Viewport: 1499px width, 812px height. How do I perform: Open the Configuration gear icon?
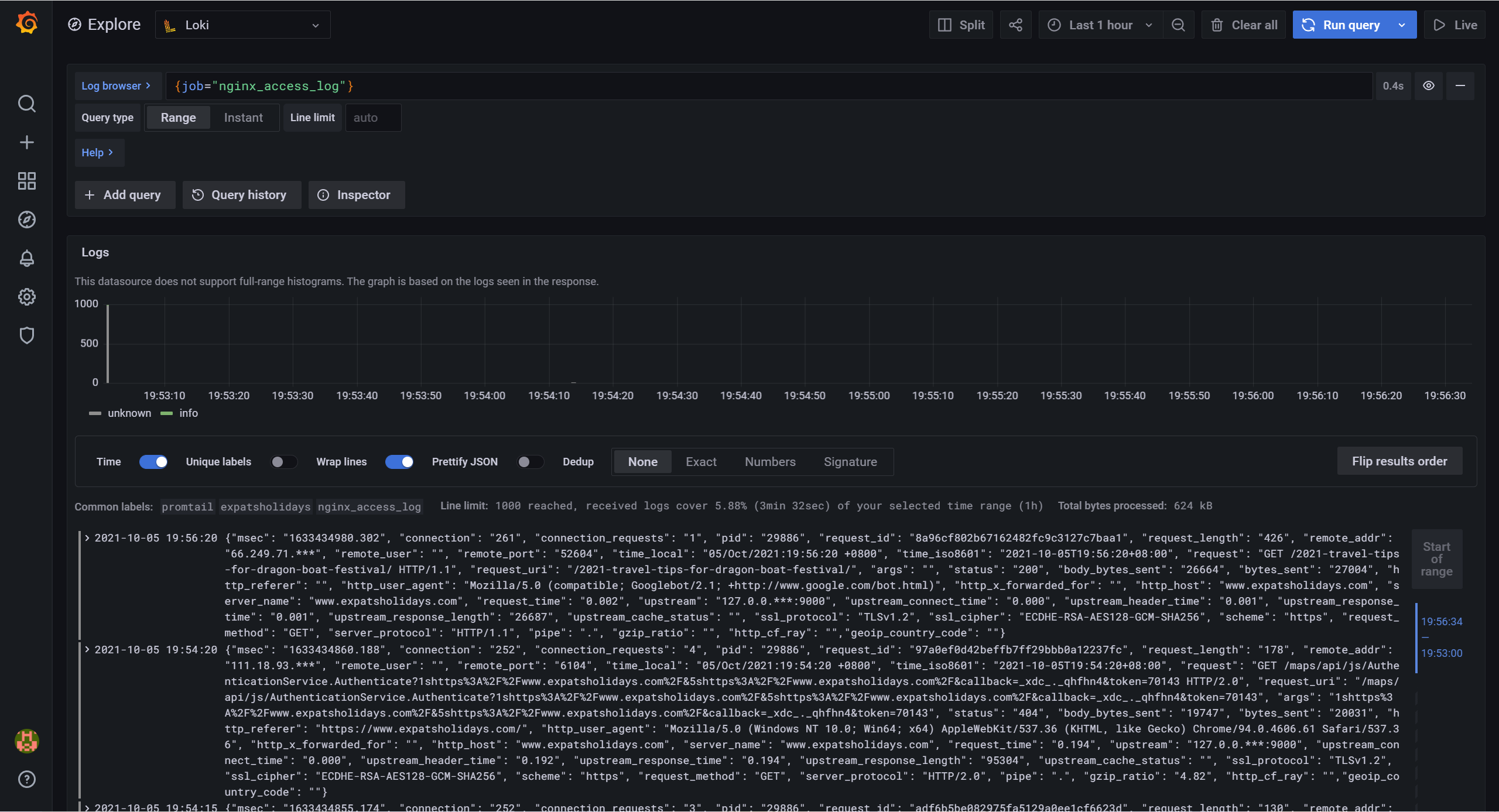27,297
